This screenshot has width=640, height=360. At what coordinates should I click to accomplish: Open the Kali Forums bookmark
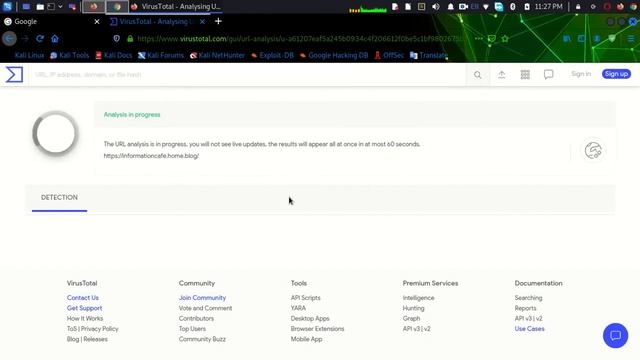click(x=161, y=56)
